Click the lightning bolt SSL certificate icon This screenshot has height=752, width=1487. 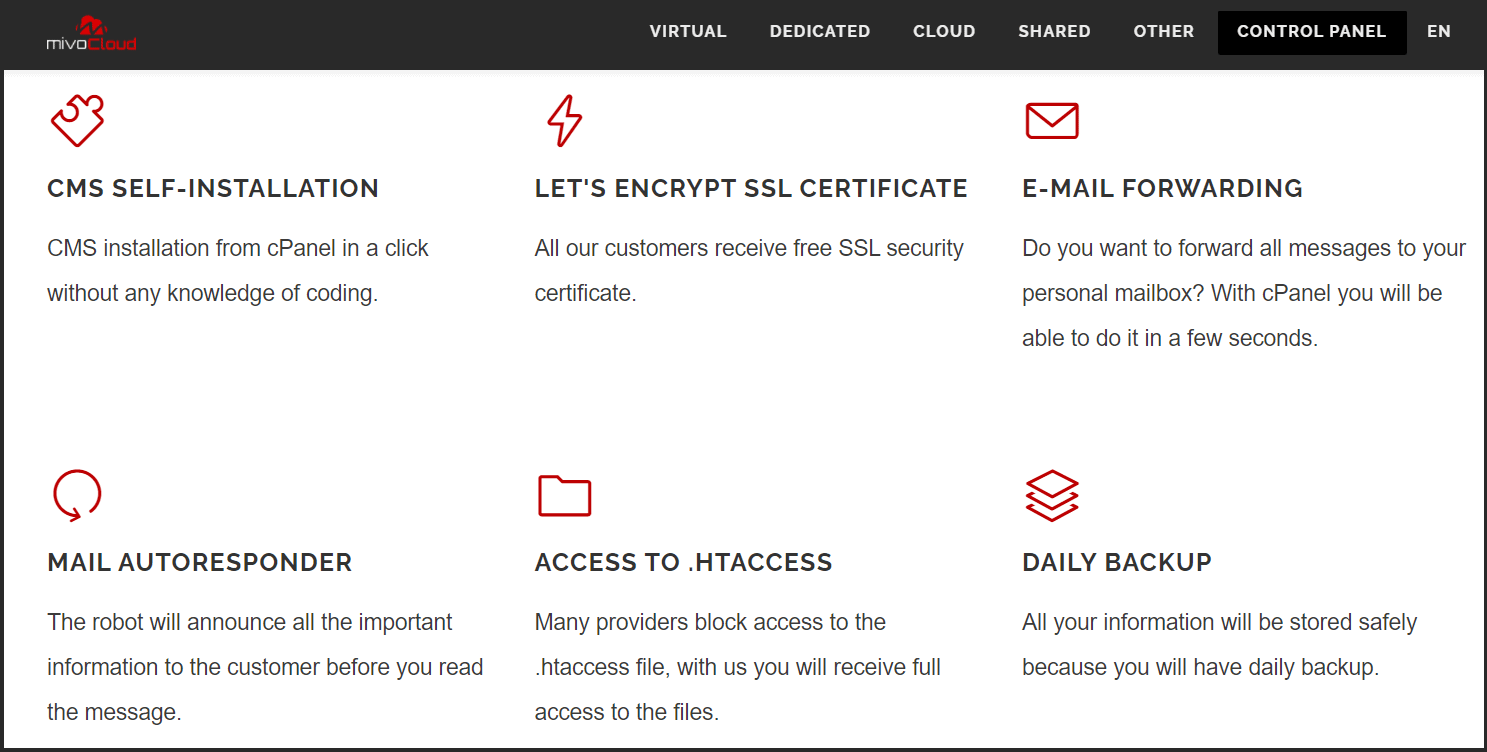click(564, 121)
